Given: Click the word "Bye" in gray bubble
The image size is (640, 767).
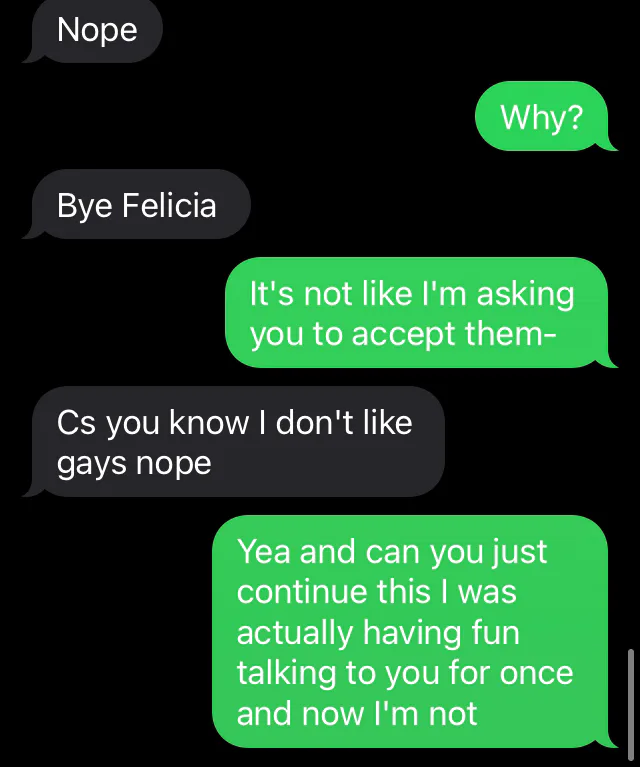Looking at the screenshot, I should click(x=85, y=206).
